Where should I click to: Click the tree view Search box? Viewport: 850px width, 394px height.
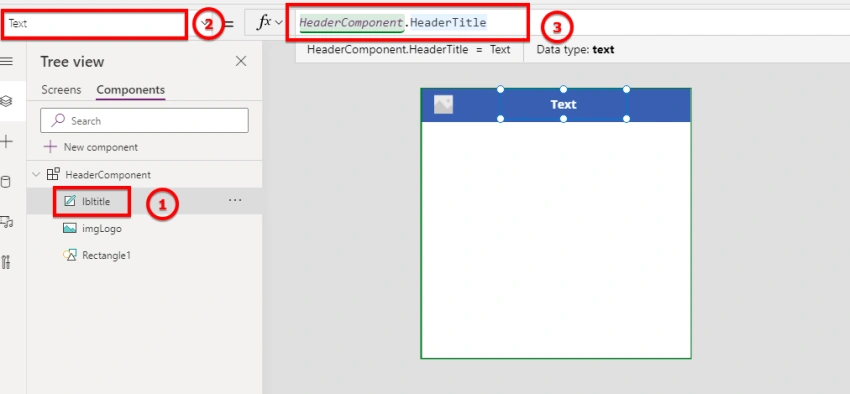tap(144, 120)
